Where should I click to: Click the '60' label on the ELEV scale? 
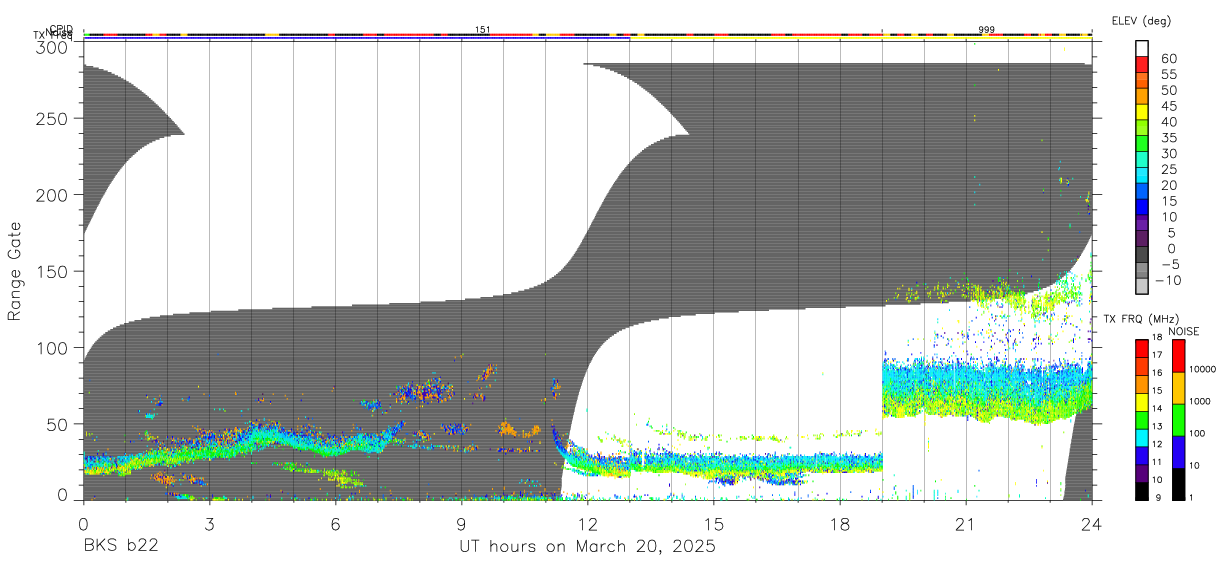click(1167, 59)
